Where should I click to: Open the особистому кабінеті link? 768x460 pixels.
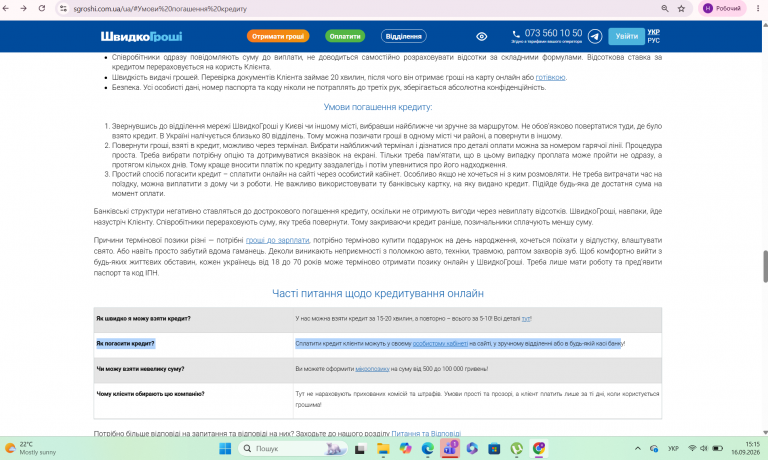[440, 343]
